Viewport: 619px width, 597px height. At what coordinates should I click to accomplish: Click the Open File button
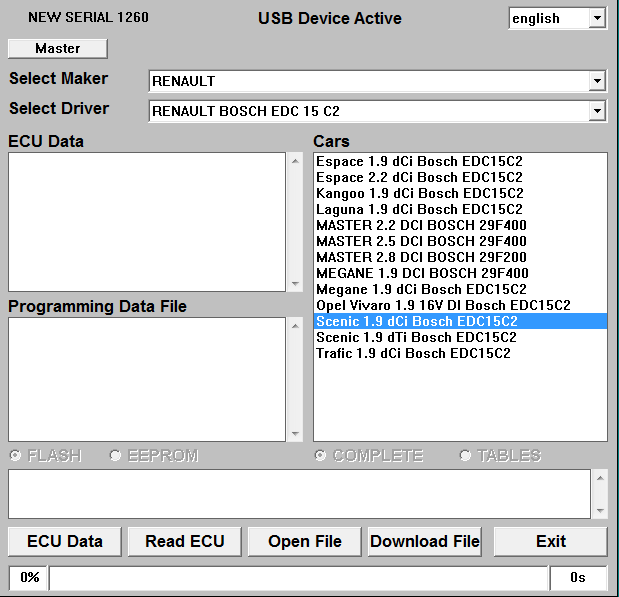[x=305, y=541]
